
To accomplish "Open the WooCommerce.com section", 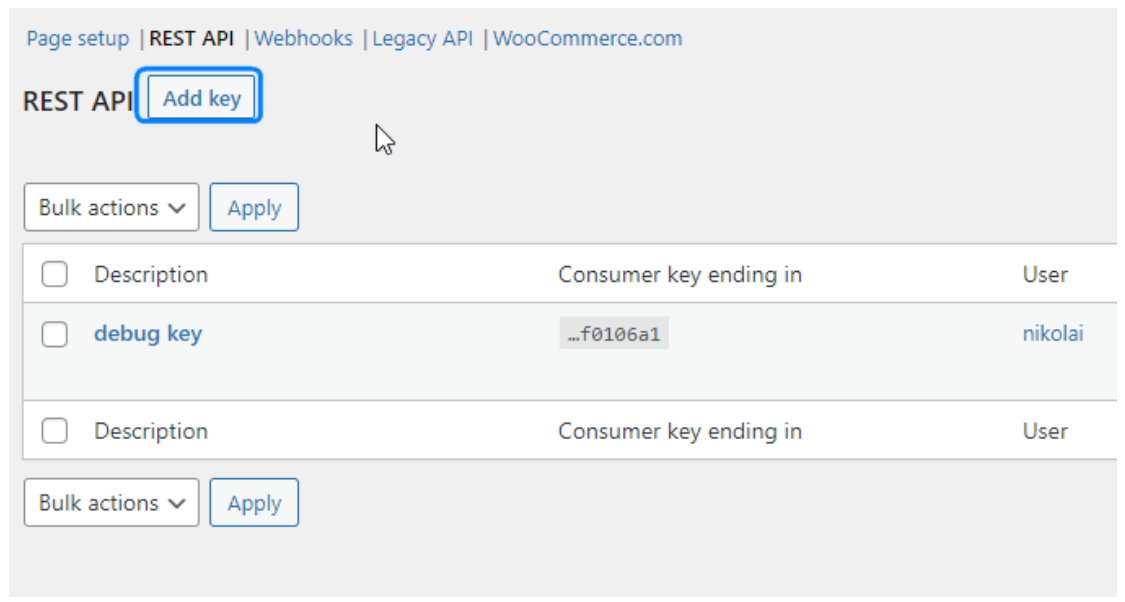I will (x=587, y=39).
